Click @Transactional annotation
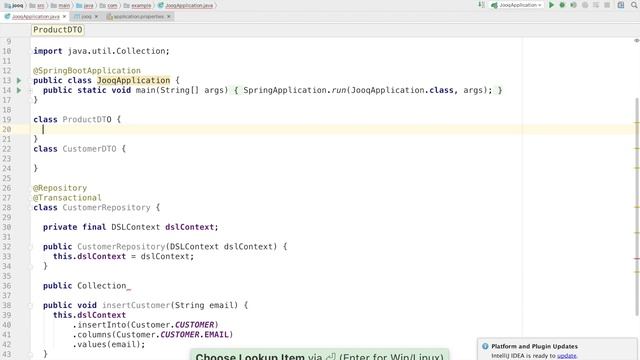Screen dimensions: 640x360 pyautogui.click(x=67, y=198)
